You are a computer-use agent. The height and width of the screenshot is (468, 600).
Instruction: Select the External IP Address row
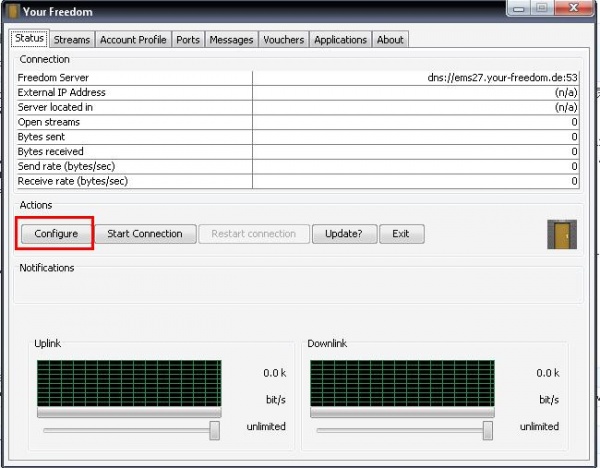click(x=298, y=93)
